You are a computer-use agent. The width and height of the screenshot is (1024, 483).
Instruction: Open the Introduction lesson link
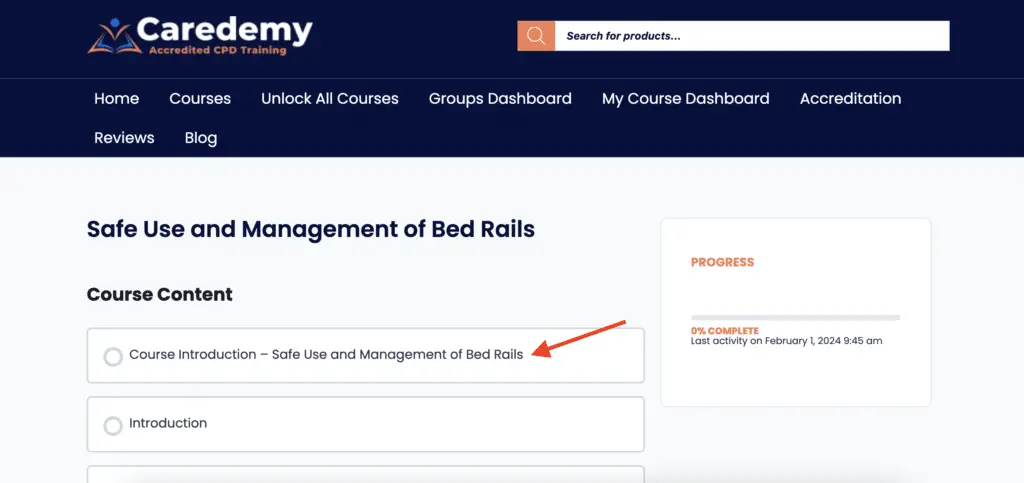click(x=168, y=423)
